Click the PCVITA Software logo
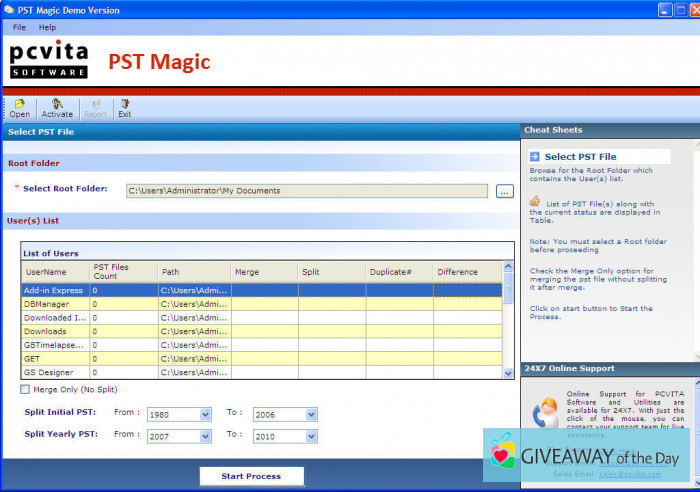The width and height of the screenshot is (700, 492). 49,60
